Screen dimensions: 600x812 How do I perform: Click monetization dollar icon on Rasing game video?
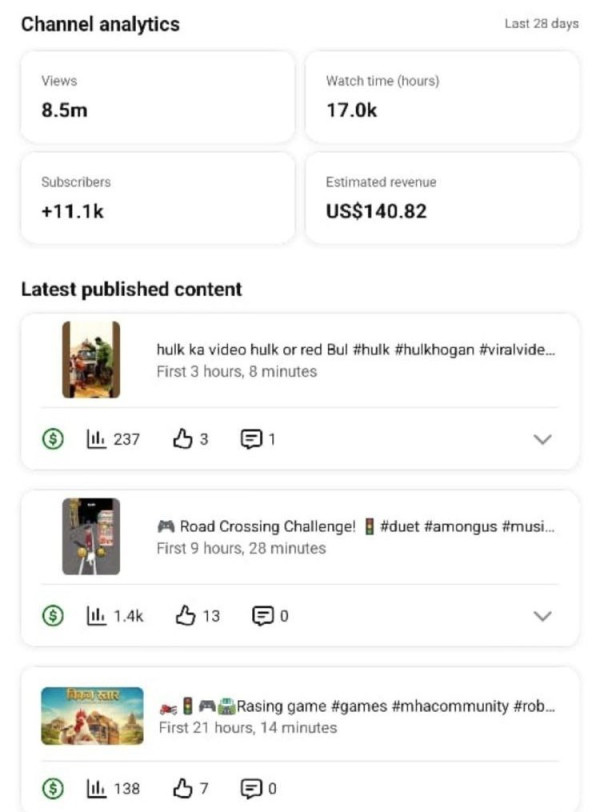[54, 789]
